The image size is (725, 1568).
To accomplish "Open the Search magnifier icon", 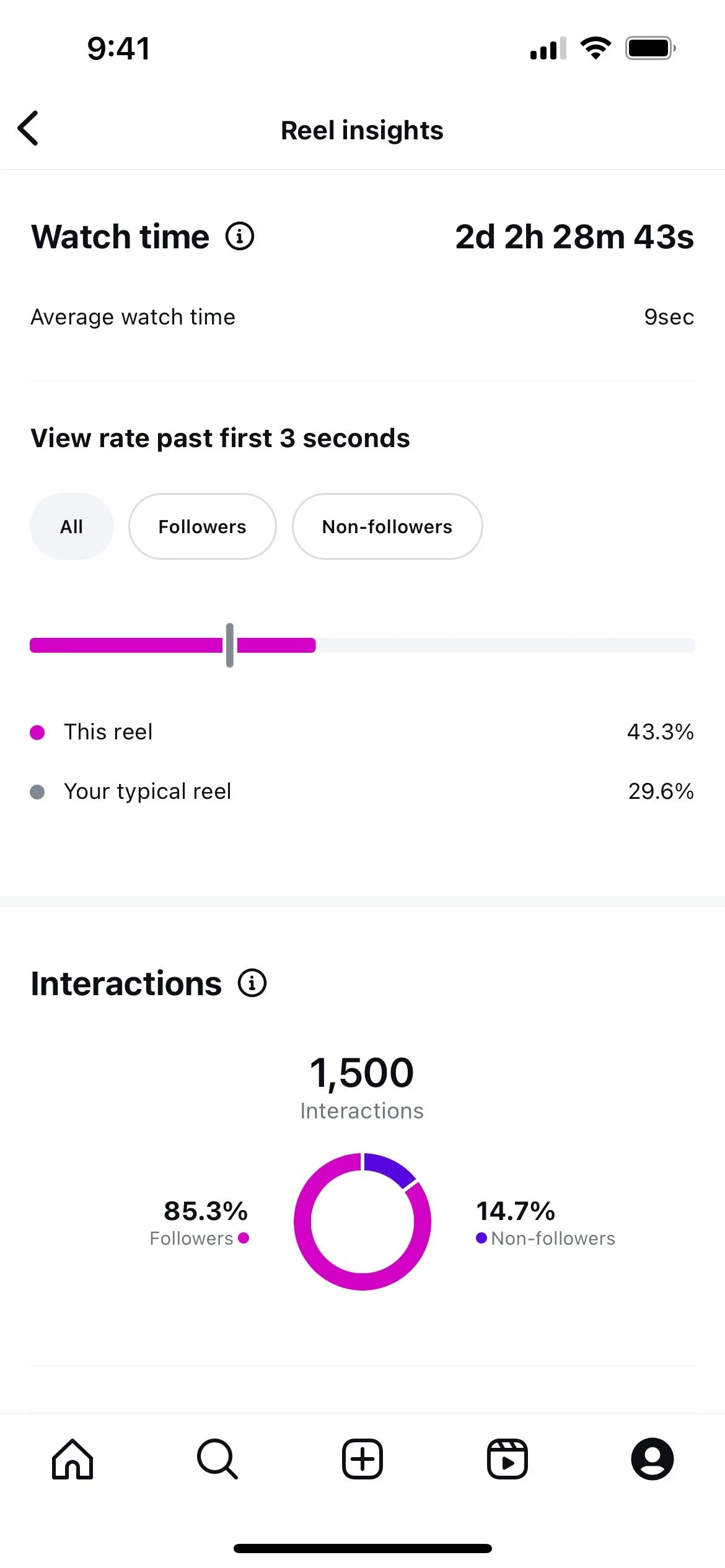I will tap(217, 1458).
